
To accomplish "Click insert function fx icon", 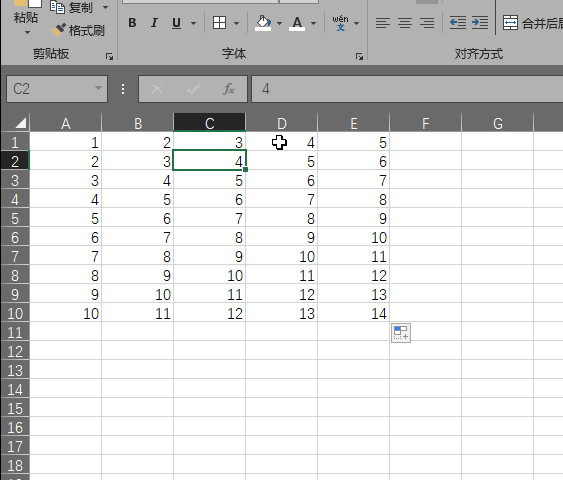I will (x=229, y=89).
